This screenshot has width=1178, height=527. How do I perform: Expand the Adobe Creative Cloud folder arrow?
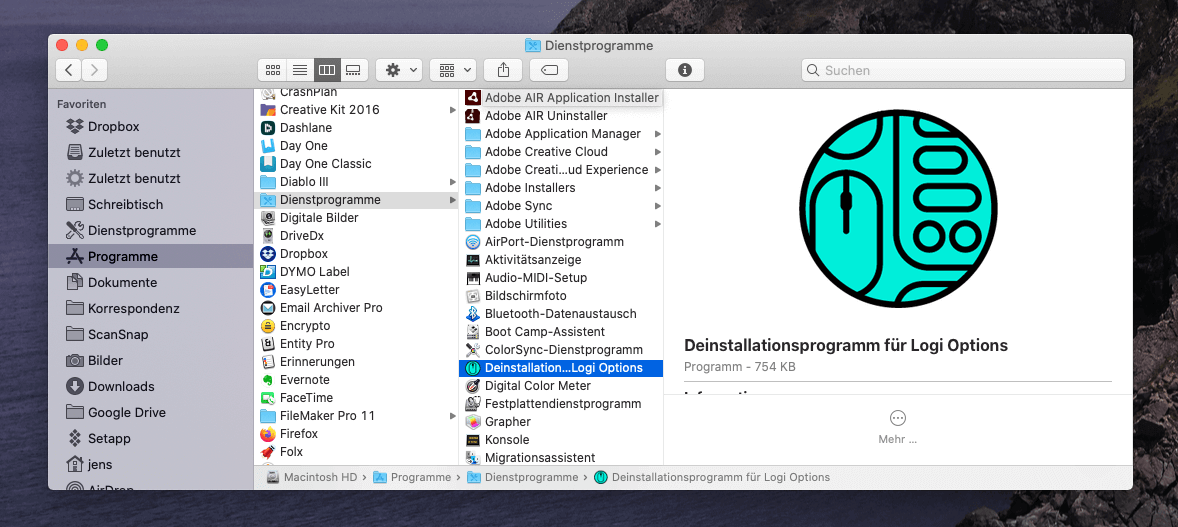tap(657, 152)
